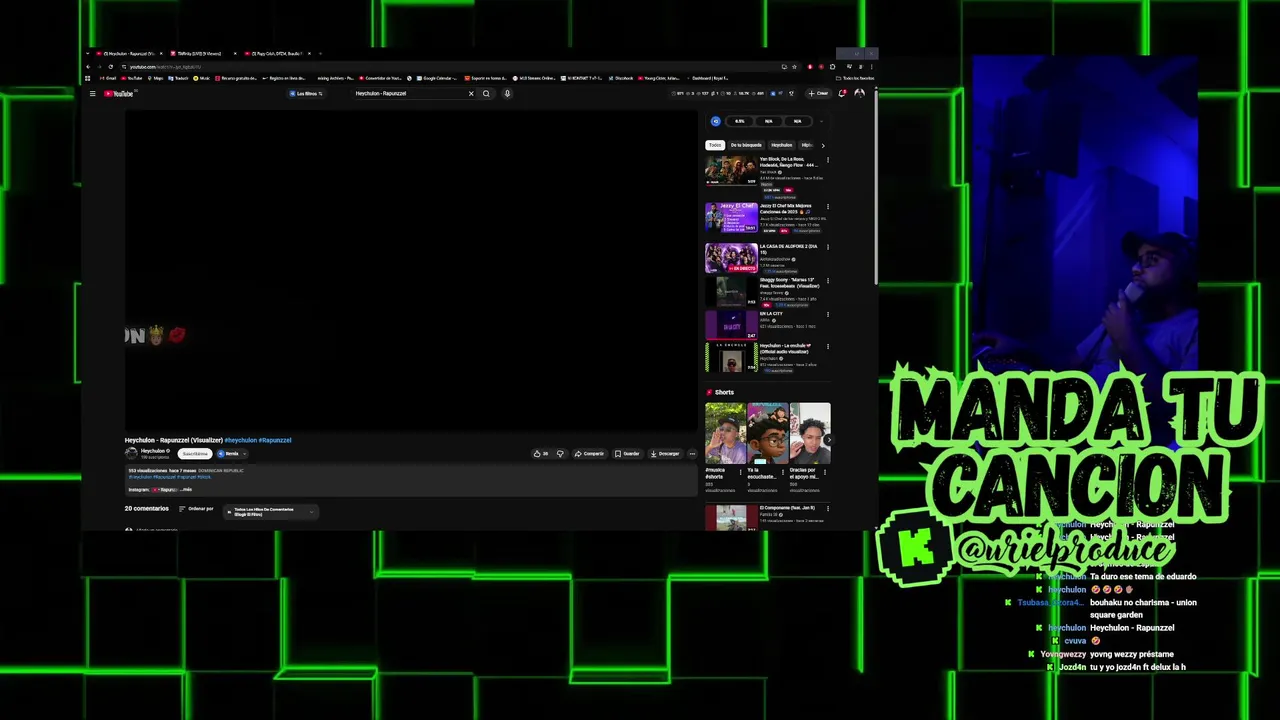Image resolution: width=1280 pixels, height=720 pixels.
Task: Open options for Shaggy Scory video
Action: pyautogui.click(x=827, y=281)
